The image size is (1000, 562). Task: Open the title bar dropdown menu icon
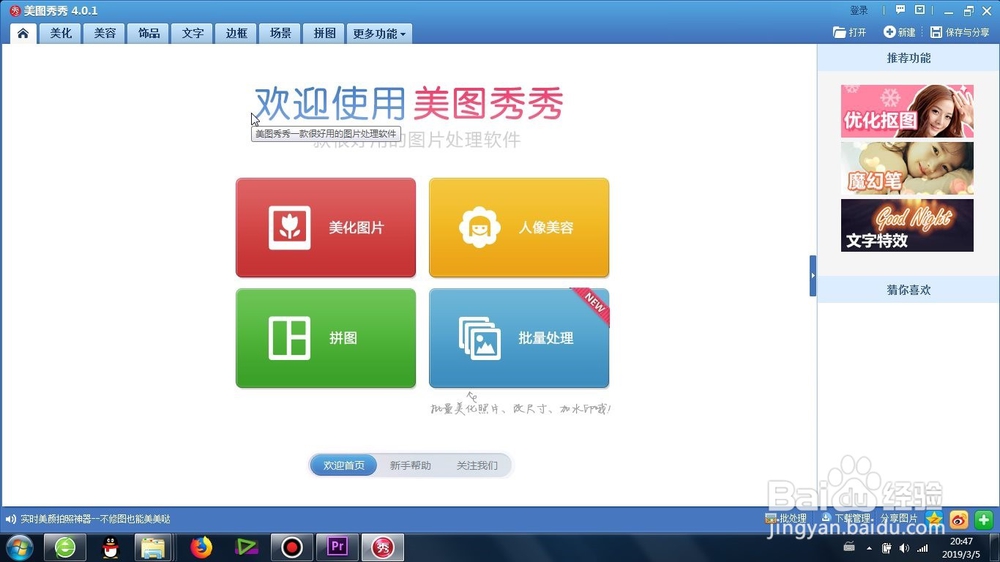coord(920,10)
